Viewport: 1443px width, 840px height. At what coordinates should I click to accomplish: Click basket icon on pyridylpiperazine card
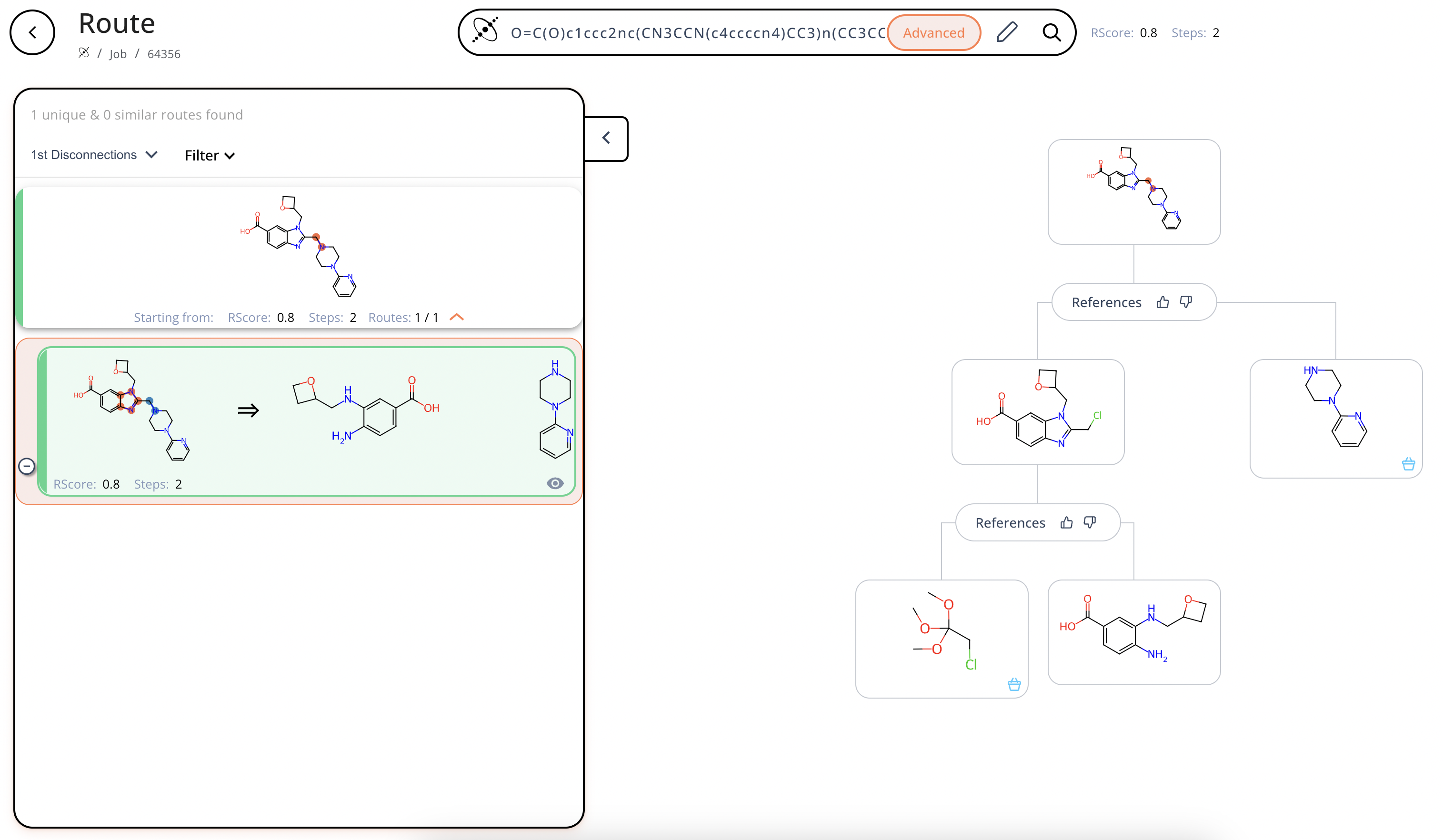(1409, 464)
